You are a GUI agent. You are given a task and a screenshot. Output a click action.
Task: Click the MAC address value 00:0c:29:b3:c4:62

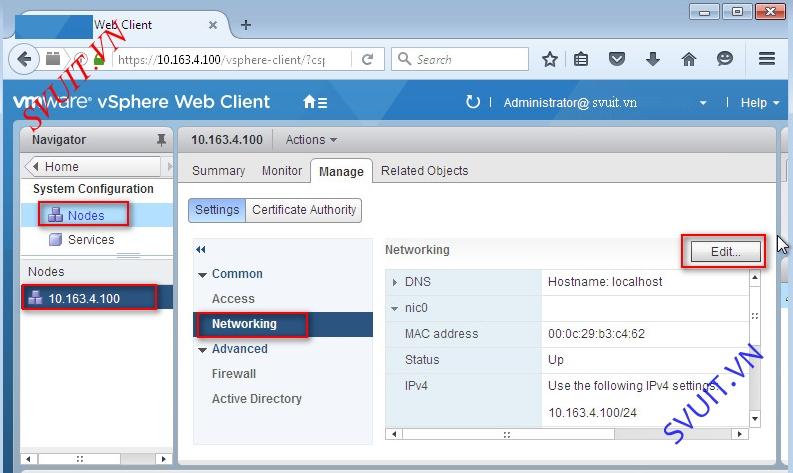[596, 334]
